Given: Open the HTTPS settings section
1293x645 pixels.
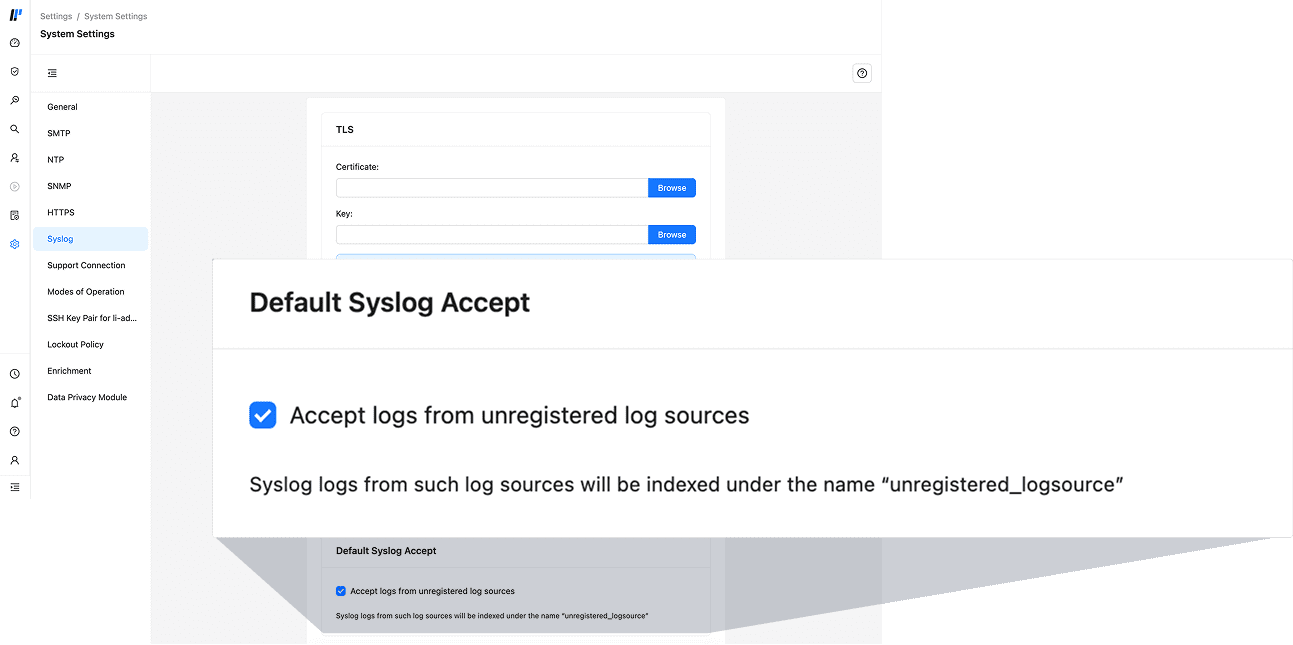Looking at the screenshot, I should tap(90, 213).
